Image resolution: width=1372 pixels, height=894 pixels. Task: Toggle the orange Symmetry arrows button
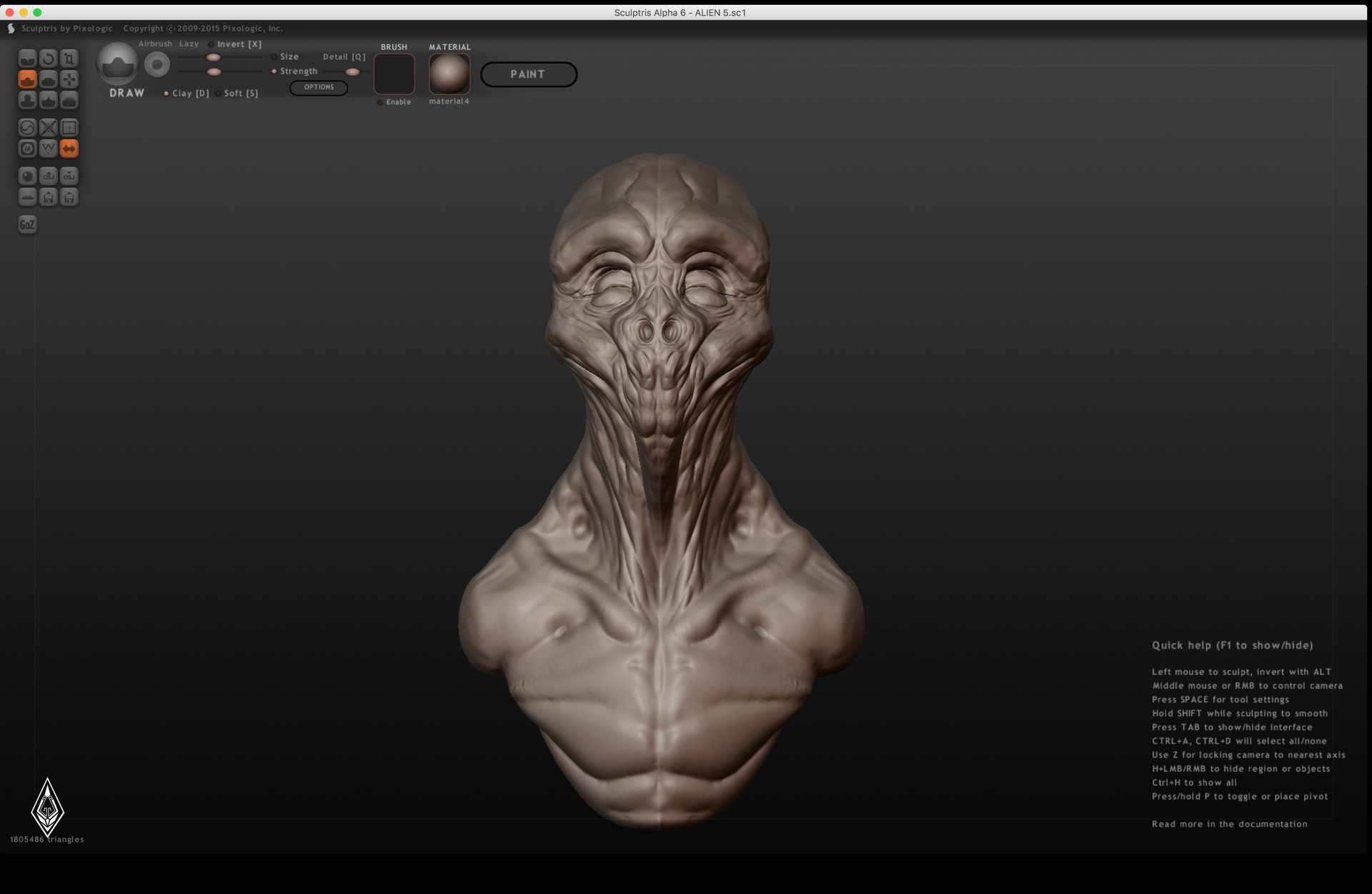pyautogui.click(x=69, y=148)
